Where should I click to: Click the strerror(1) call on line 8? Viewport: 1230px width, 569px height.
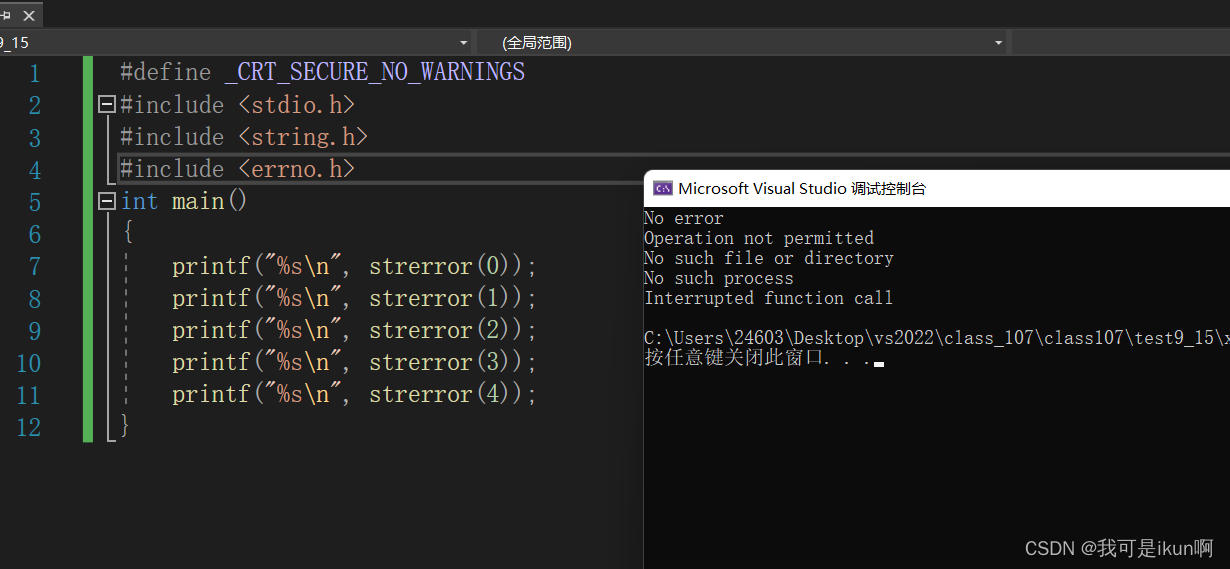(446, 298)
